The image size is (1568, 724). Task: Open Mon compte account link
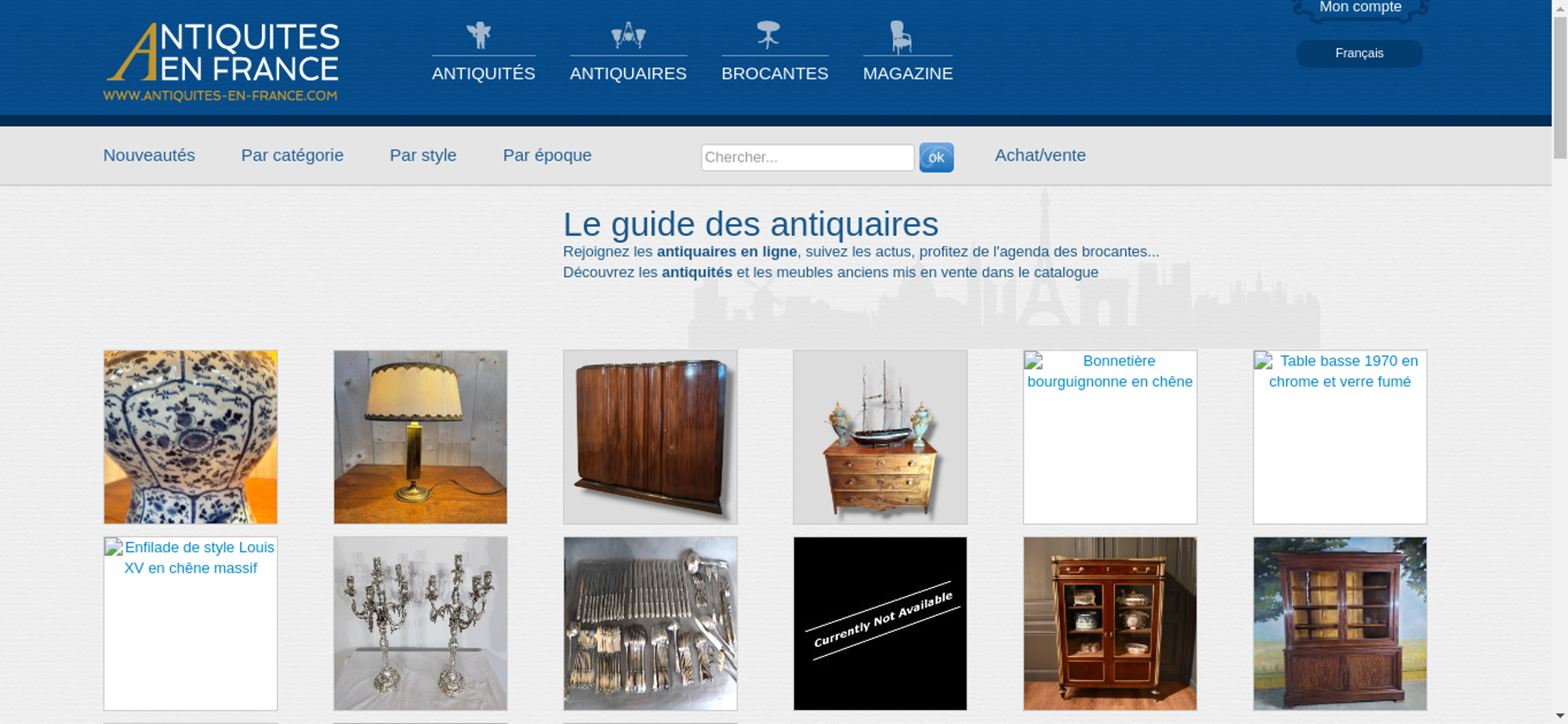1359,8
